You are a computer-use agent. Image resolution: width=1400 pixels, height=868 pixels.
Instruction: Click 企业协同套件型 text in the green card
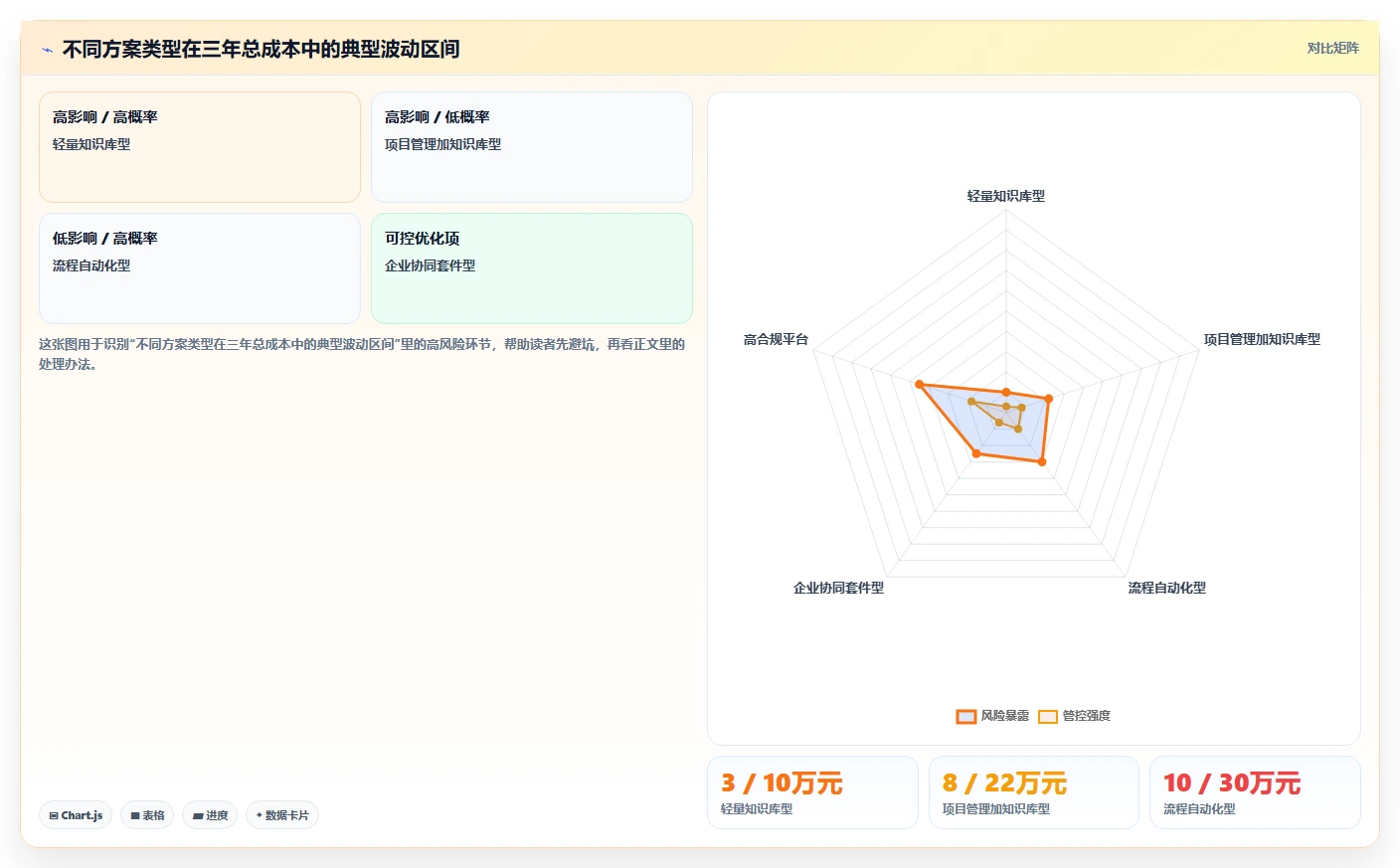(430, 265)
